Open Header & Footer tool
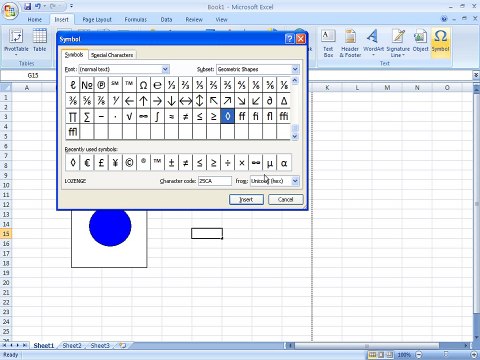The image size is (480, 360). click(x=350, y=43)
